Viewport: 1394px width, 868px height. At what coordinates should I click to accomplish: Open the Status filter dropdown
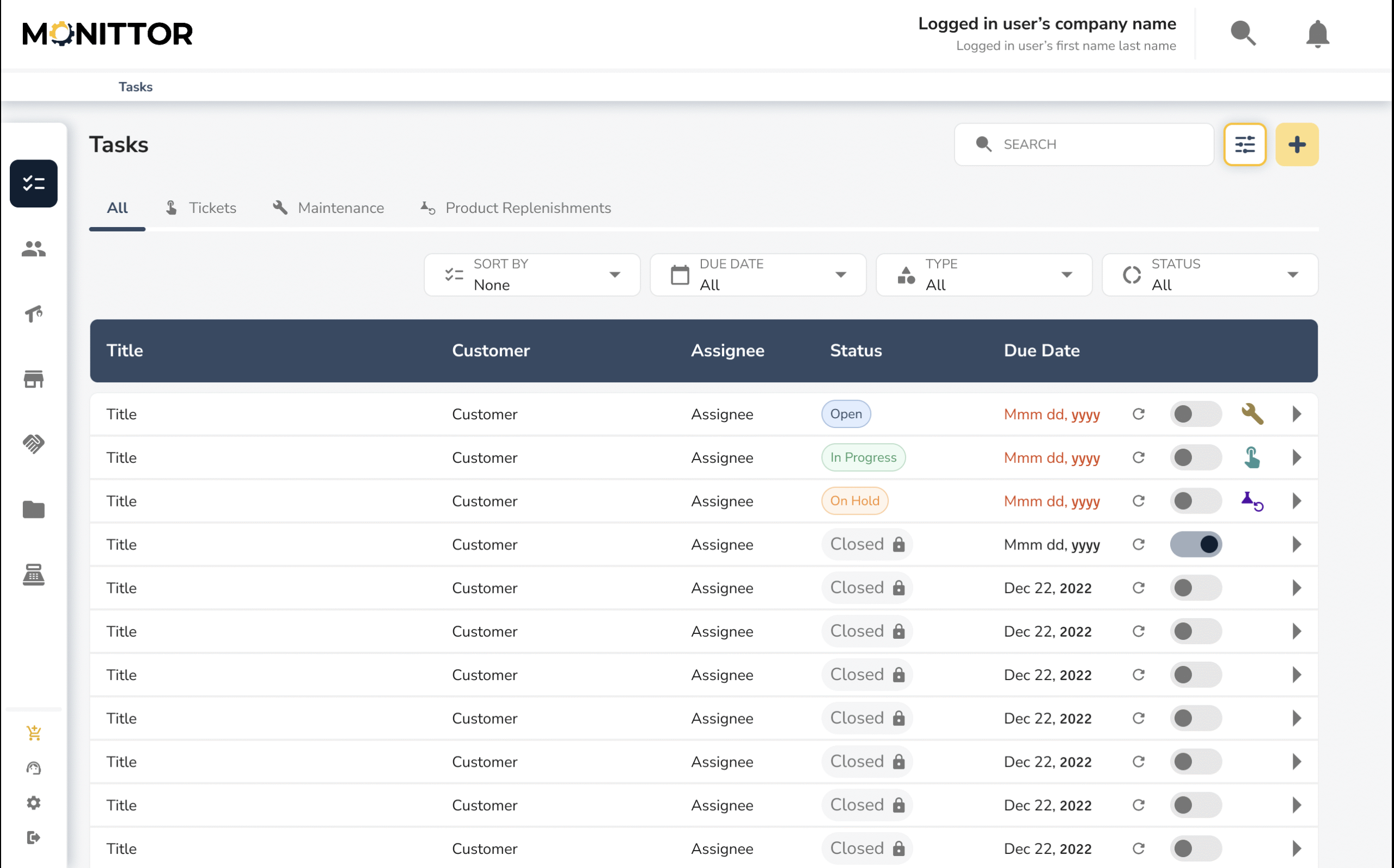click(x=1209, y=275)
